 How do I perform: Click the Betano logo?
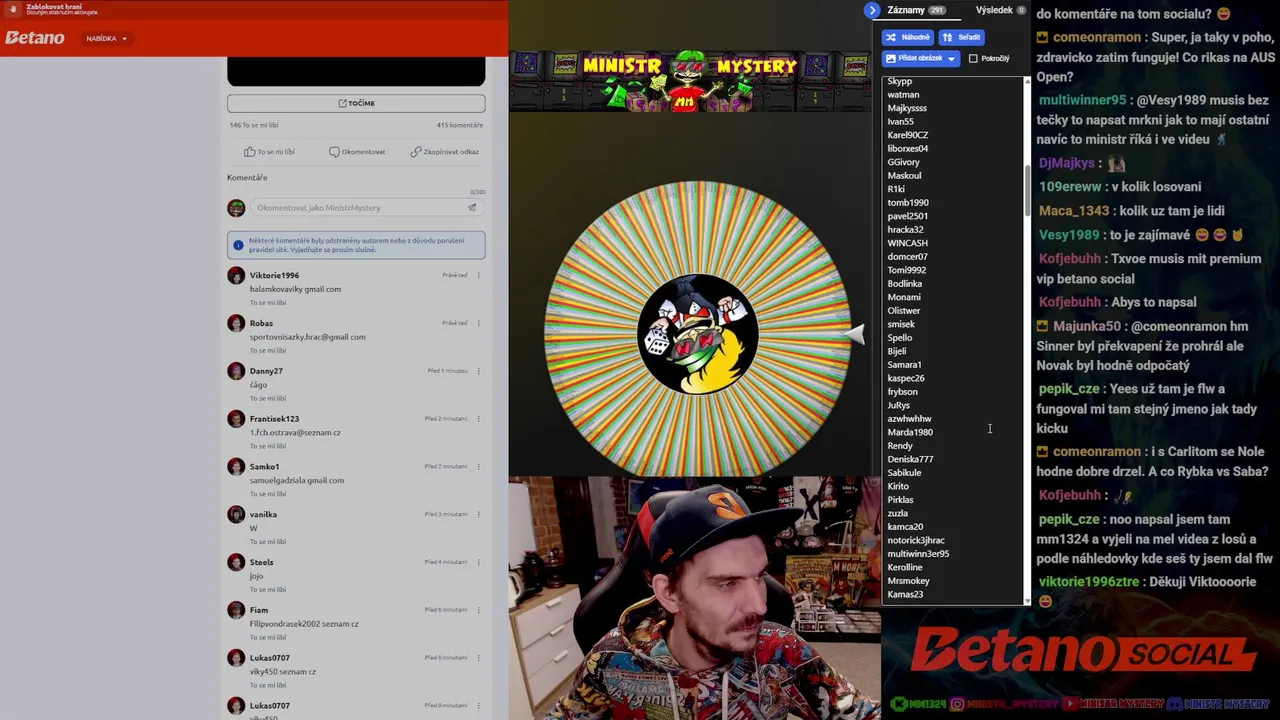(35, 38)
